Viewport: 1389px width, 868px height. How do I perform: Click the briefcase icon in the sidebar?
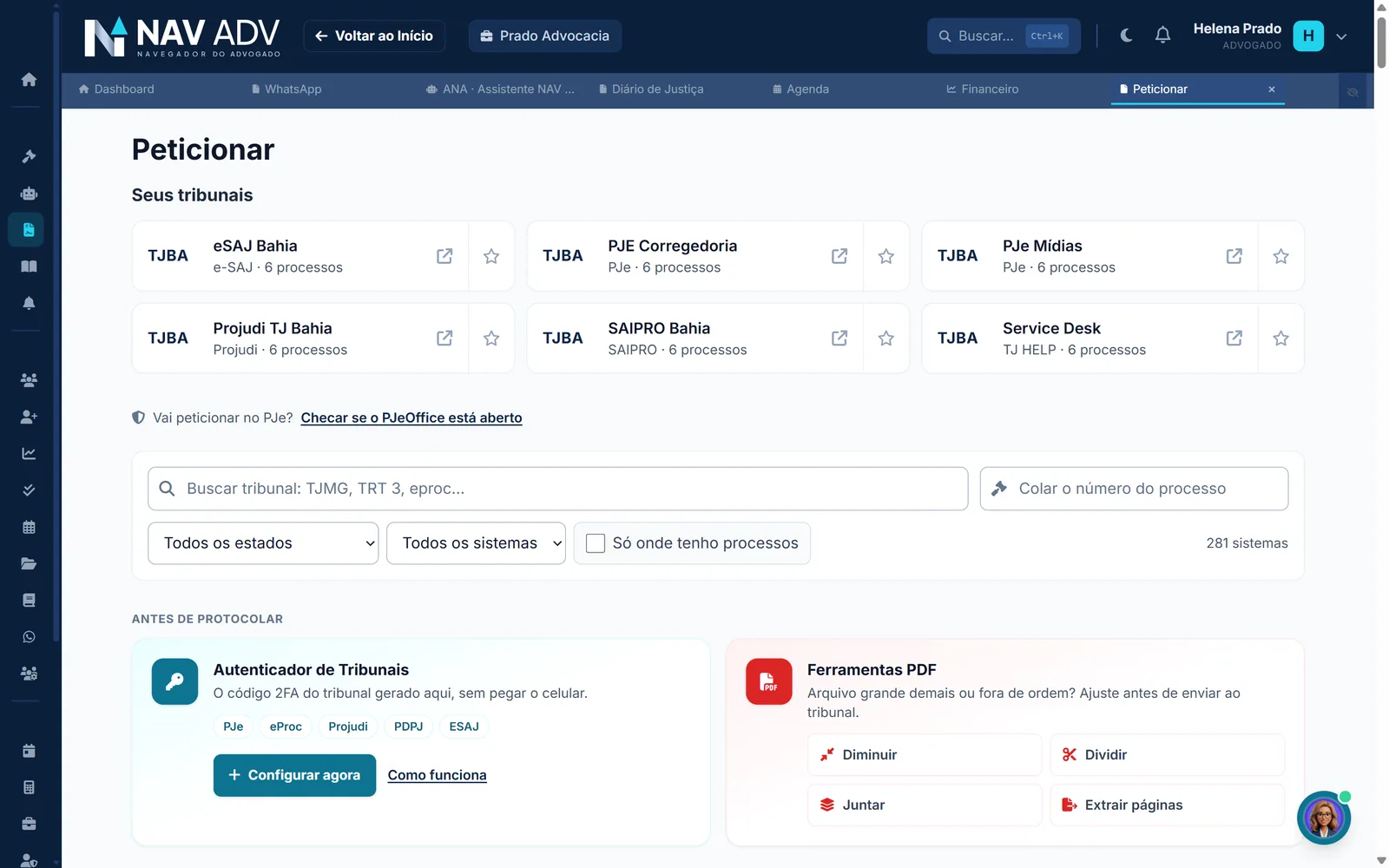29,824
